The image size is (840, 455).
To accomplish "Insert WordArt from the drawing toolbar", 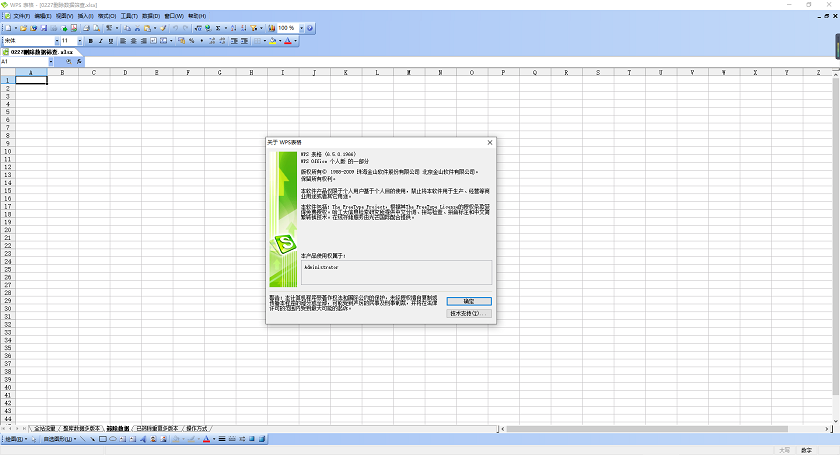I will coord(143,439).
